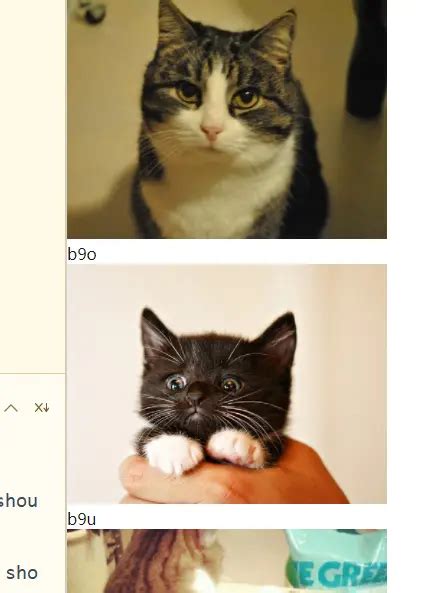The height and width of the screenshot is (593, 443).
Task: Click the b9u caption label
Action: [x=82, y=519]
